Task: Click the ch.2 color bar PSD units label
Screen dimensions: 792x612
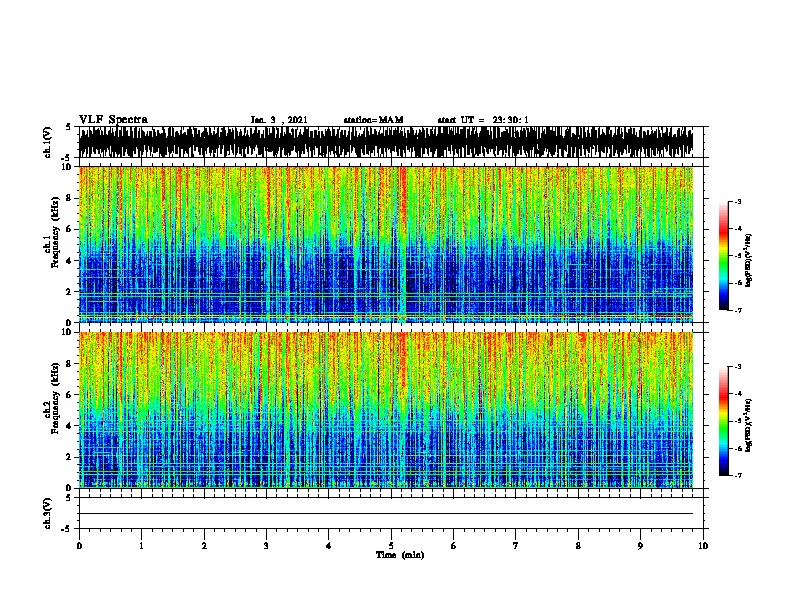Action: 749,425
